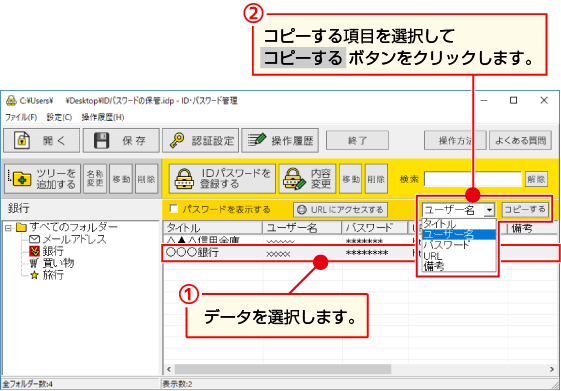Open 認証設定 with the key icon

[x=200, y=141]
